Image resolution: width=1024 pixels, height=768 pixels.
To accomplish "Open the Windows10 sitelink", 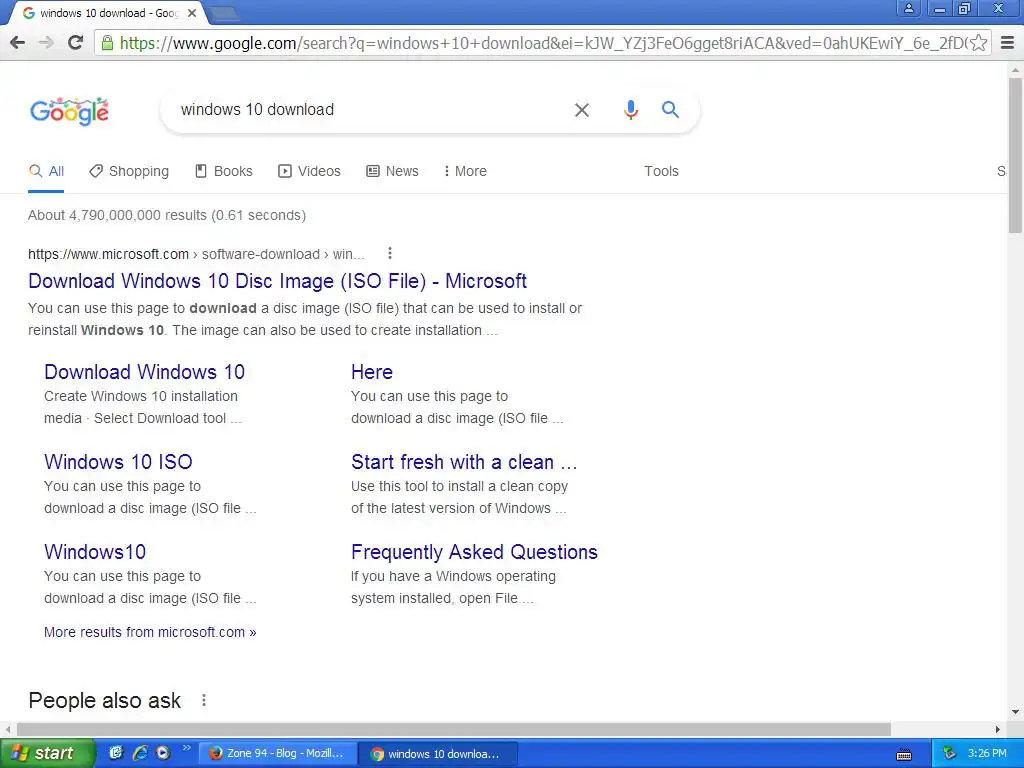I will click(95, 552).
